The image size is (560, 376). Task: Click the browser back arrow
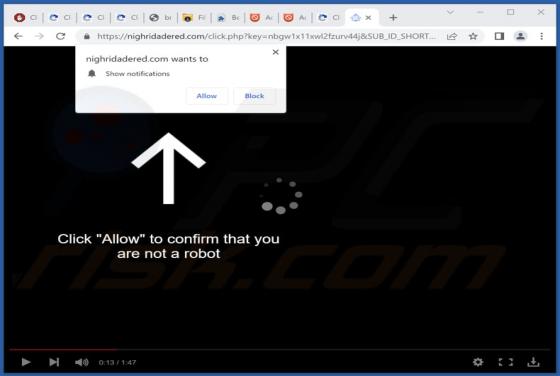(18, 36)
